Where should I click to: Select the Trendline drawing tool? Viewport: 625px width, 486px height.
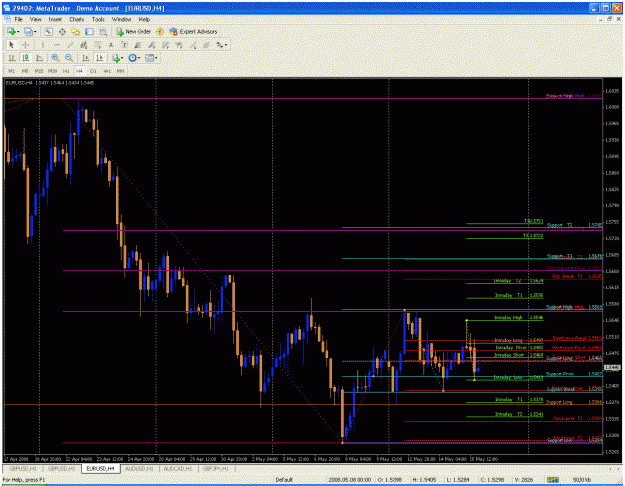coord(70,45)
